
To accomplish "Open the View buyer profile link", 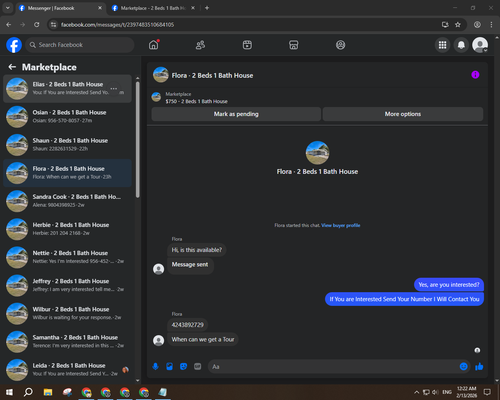I will pos(341,225).
